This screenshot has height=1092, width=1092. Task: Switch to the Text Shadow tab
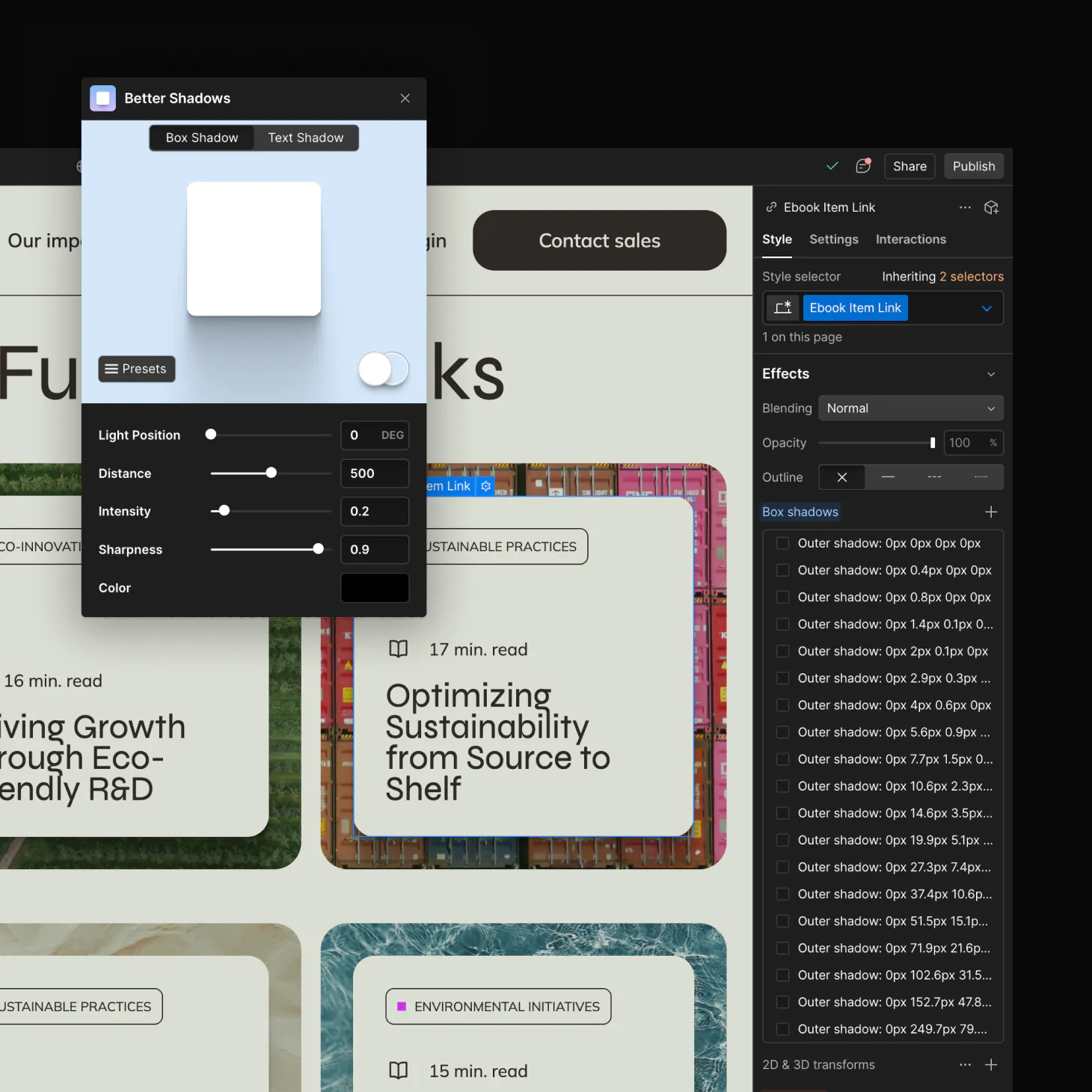pos(306,138)
